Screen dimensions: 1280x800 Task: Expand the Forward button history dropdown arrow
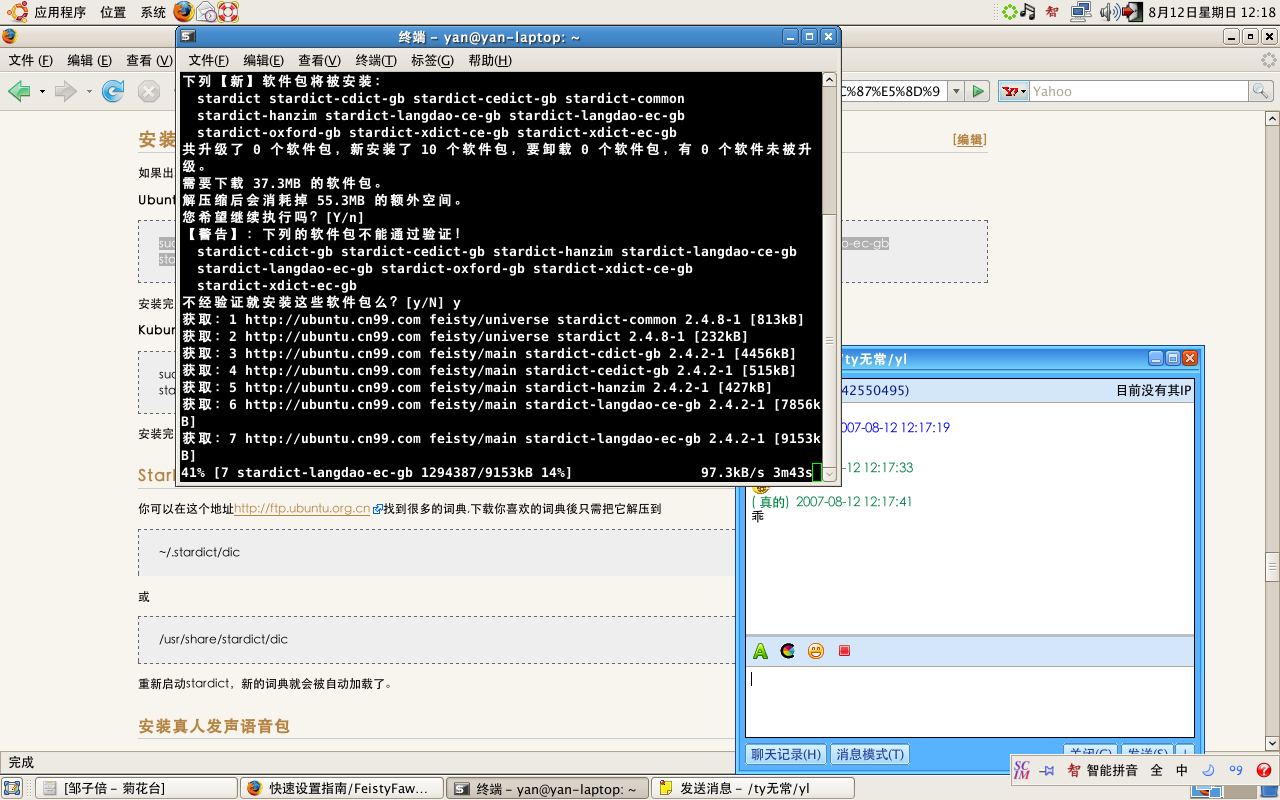point(88,91)
